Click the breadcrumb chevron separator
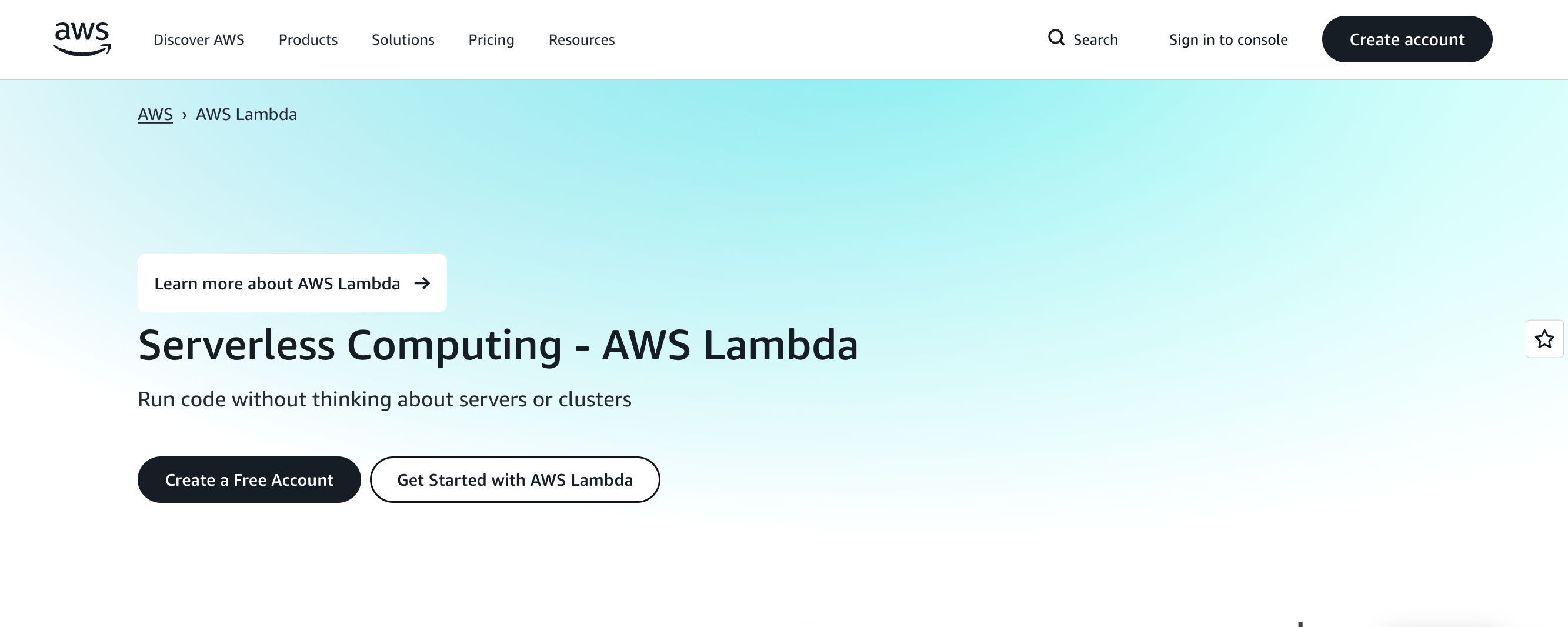Viewport: 1568px width, 627px height. [184, 115]
